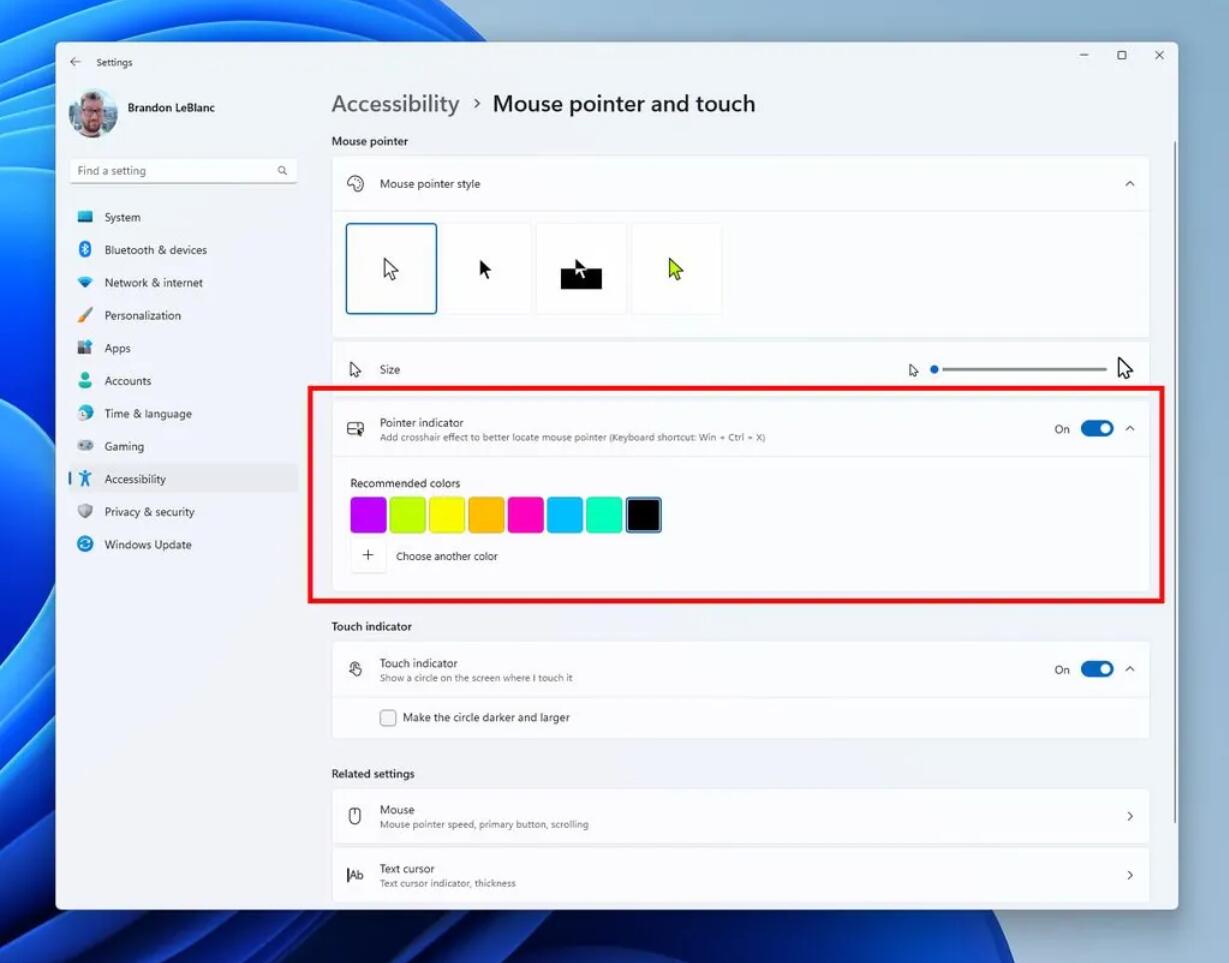Click the Brandon LeBlanc profile picture

[x=93, y=113]
